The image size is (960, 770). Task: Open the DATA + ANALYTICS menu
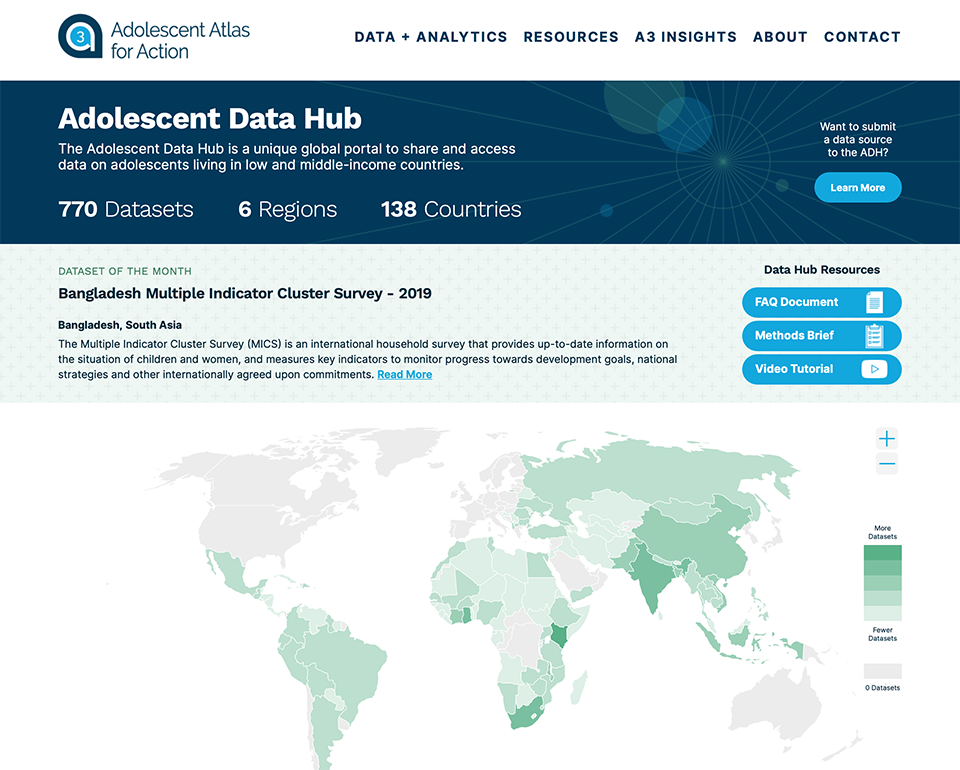click(430, 37)
